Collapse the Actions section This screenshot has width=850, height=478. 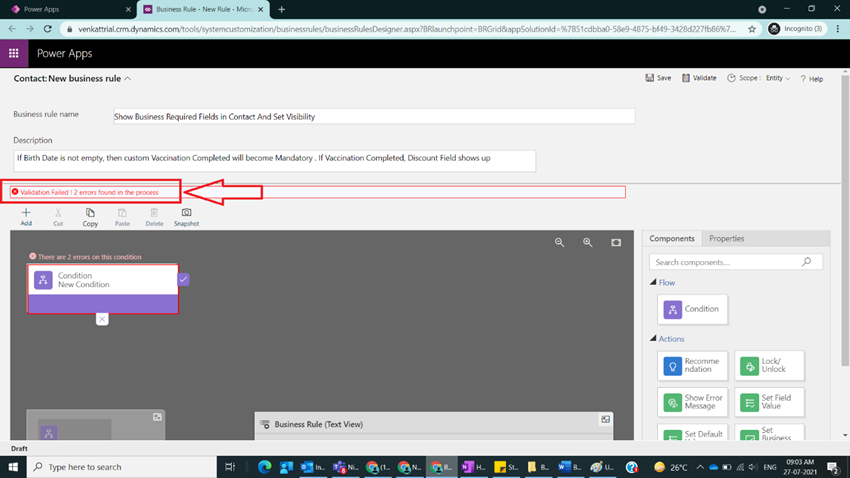653,339
